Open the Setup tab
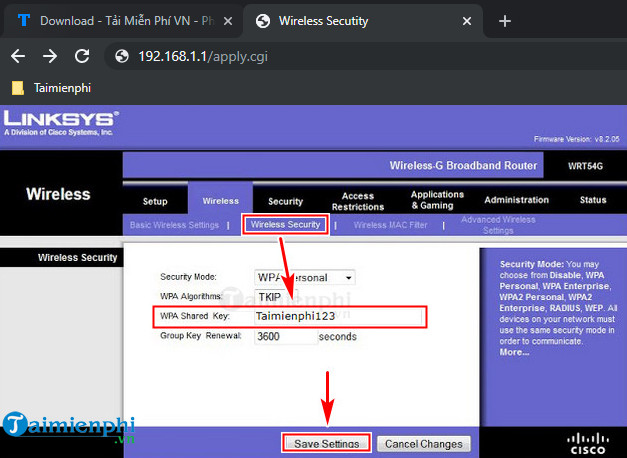Viewport: 627px width, 458px height. [x=155, y=201]
